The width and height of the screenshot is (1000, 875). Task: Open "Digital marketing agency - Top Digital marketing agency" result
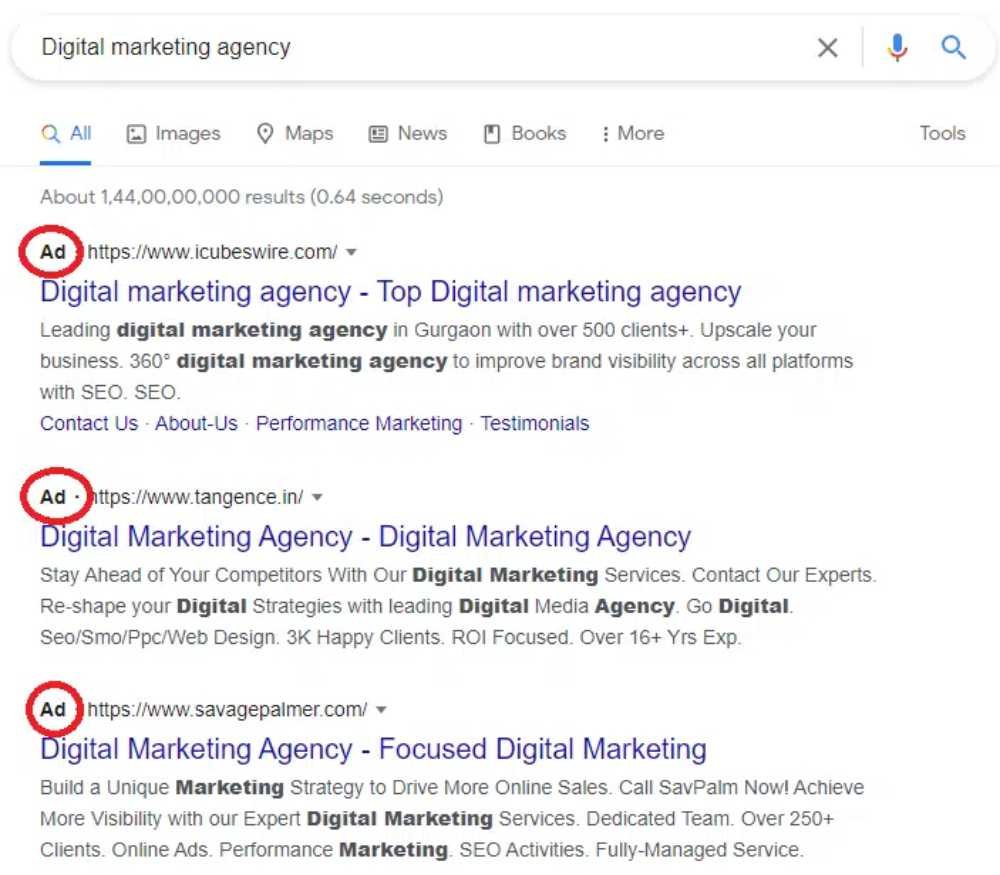pyautogui.click(x=390, y=292)
